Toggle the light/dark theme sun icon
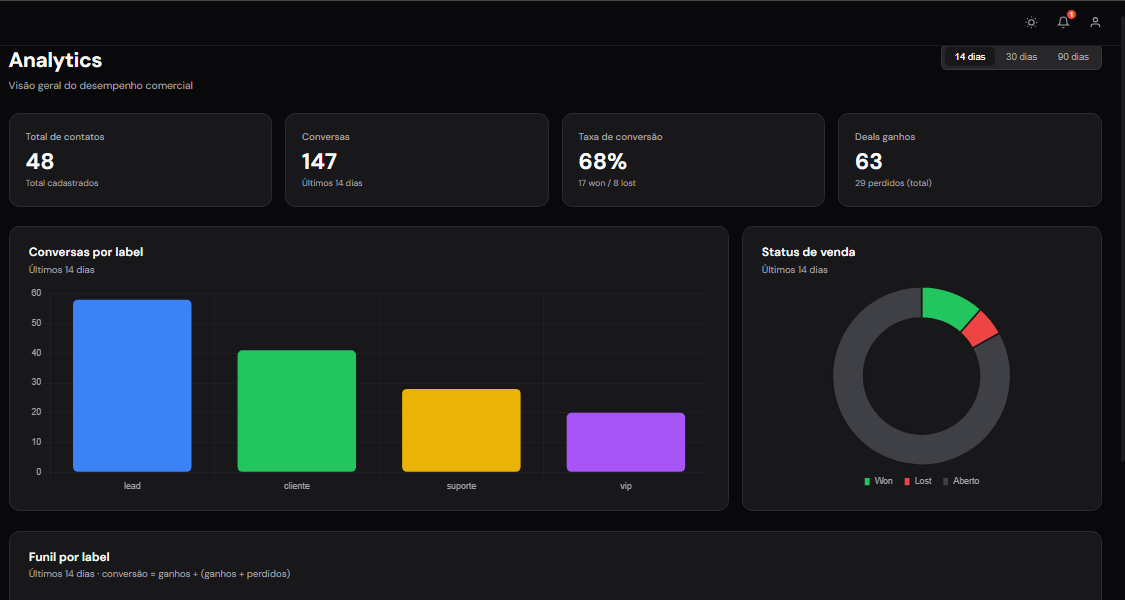This screenshot has width=1125, height=600. [1031, 22]
